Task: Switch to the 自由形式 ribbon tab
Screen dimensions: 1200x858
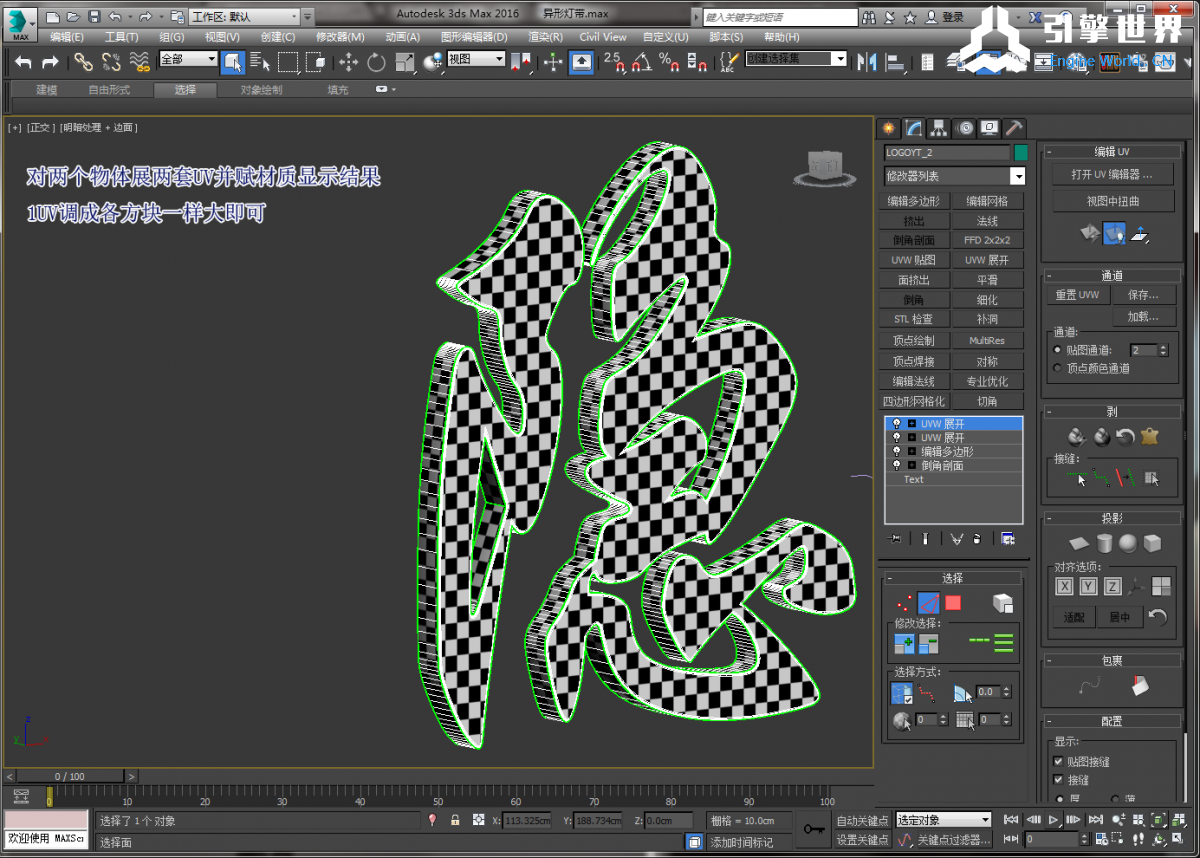Action: click(109, 90)
